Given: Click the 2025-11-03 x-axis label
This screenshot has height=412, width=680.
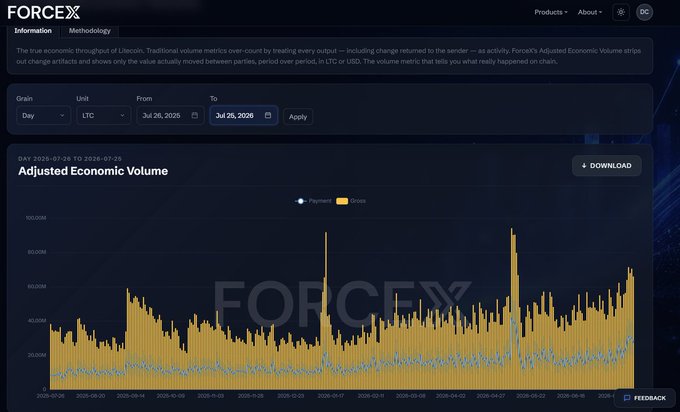Looking at the screenshot, I should coord(211,396).
